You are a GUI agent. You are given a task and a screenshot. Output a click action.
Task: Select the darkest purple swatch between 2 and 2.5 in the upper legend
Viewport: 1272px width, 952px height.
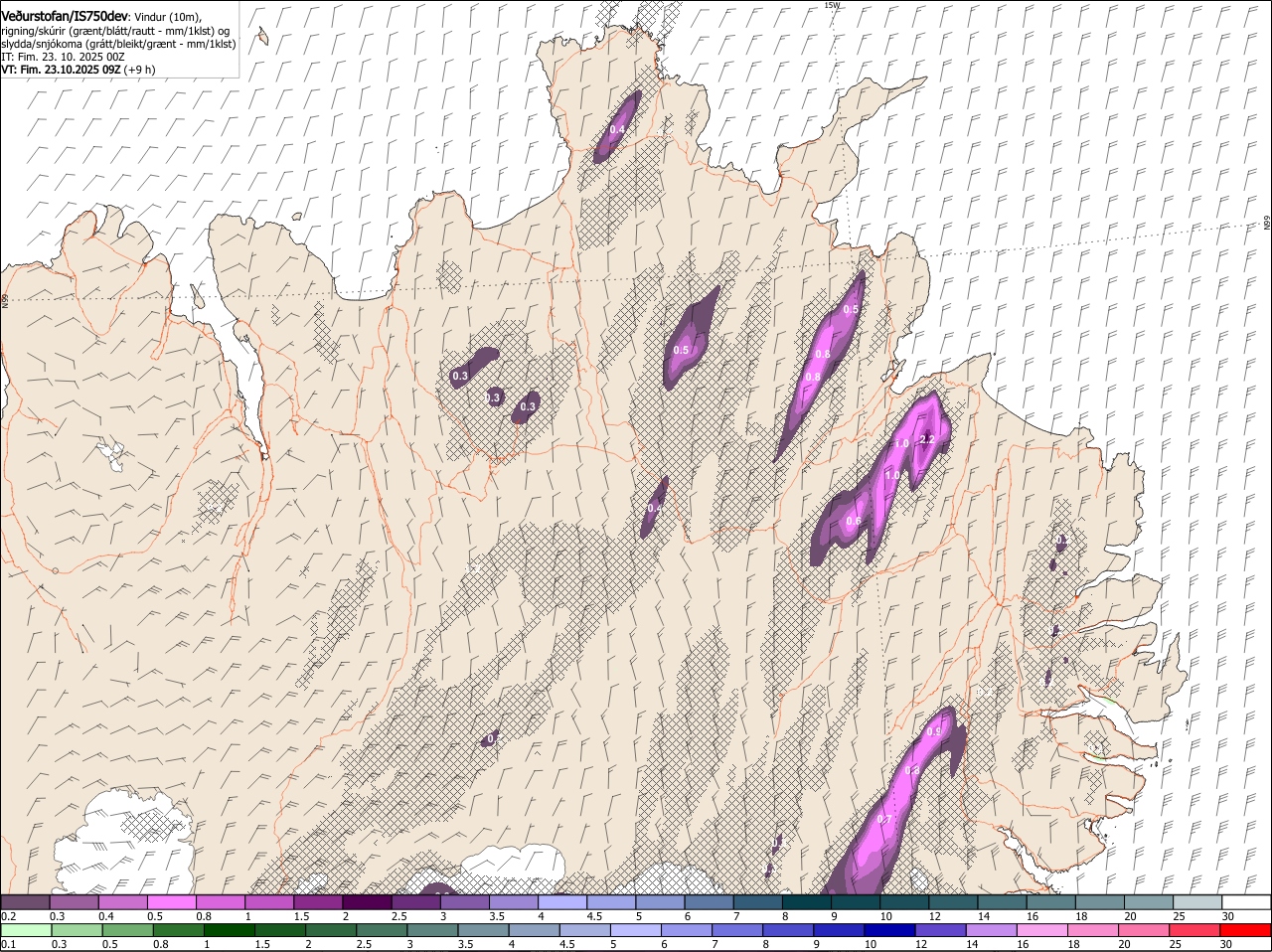tap(367, 901)
